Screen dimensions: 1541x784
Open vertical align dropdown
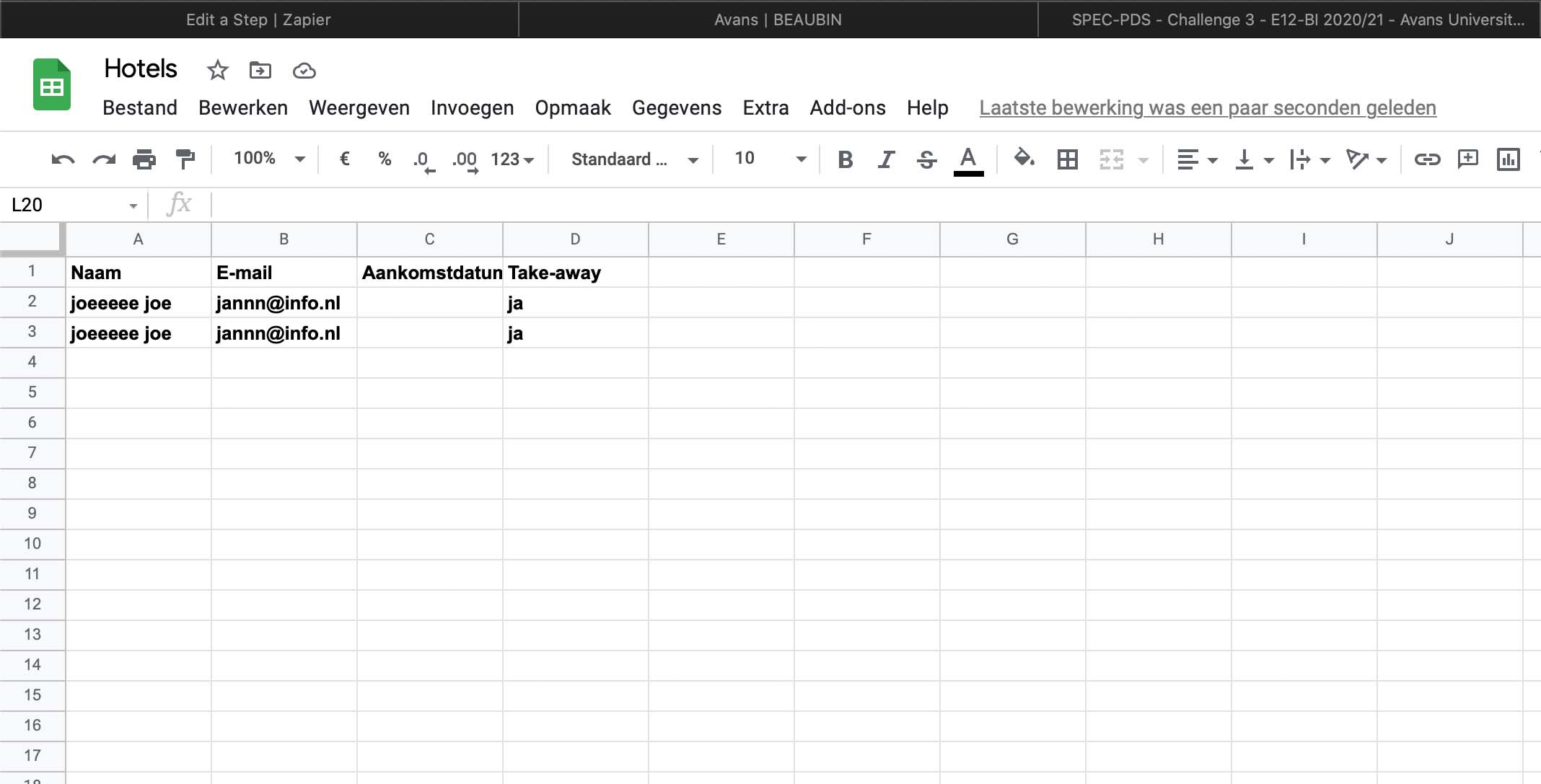1254,159
